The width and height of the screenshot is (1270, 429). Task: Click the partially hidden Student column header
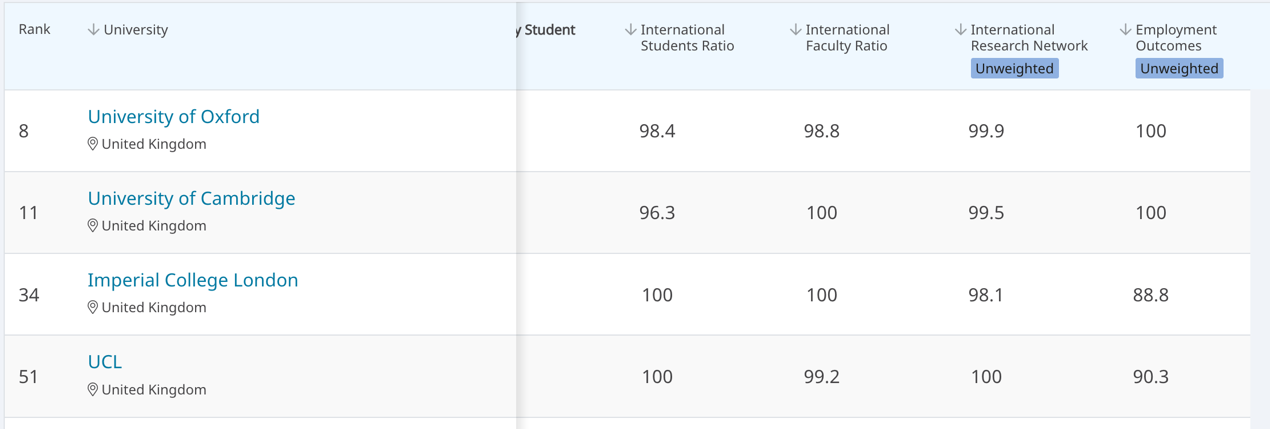(x=546, y=30)
